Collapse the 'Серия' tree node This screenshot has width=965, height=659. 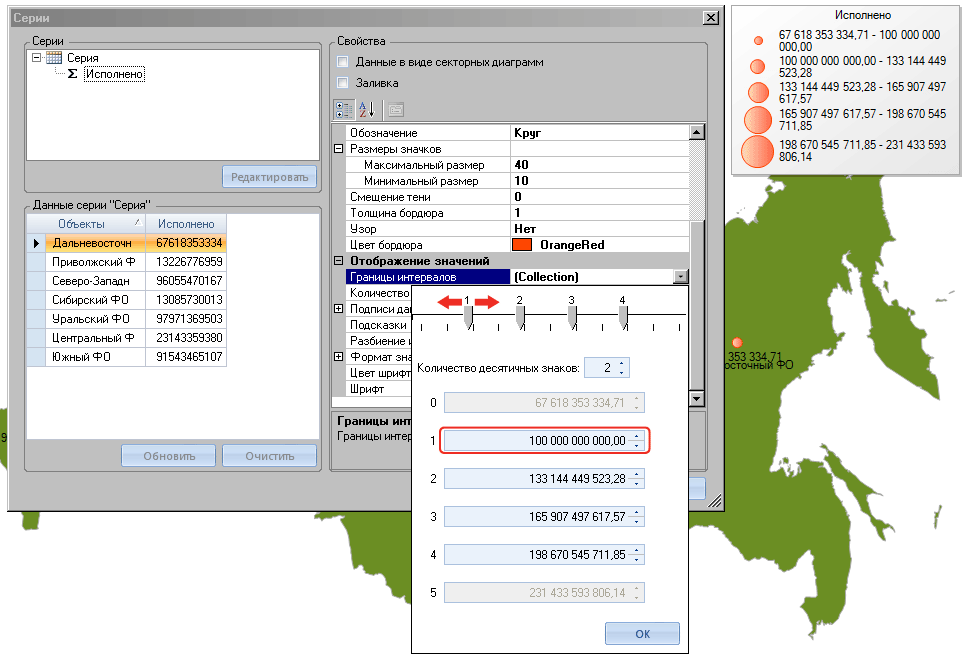coord(36,58)
